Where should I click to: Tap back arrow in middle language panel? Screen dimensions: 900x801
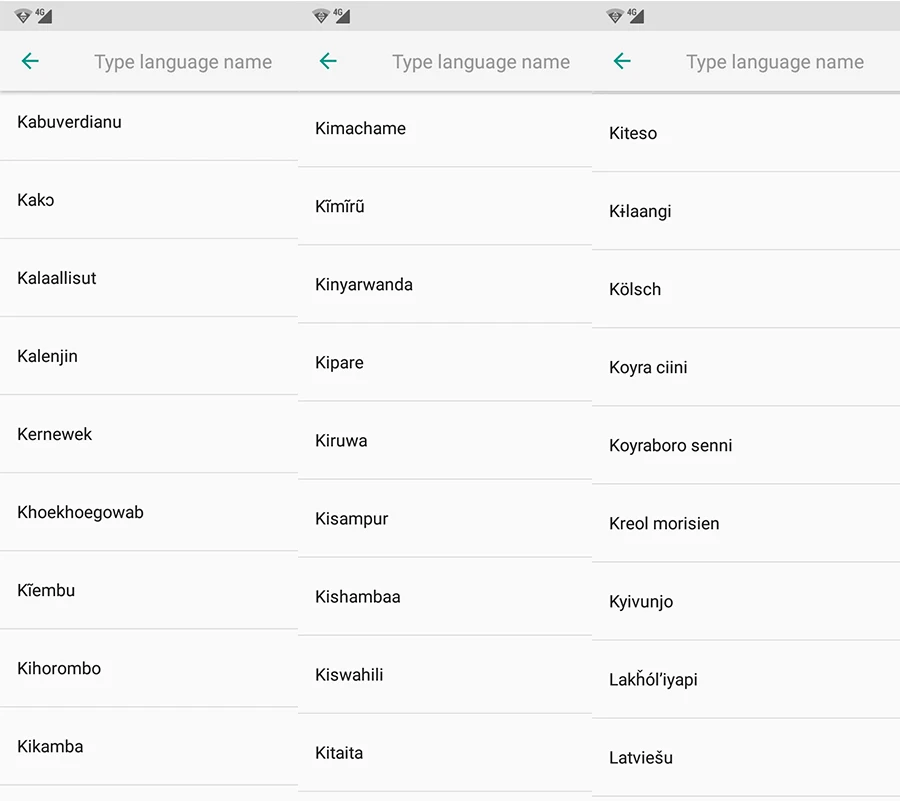click(328, 61)
